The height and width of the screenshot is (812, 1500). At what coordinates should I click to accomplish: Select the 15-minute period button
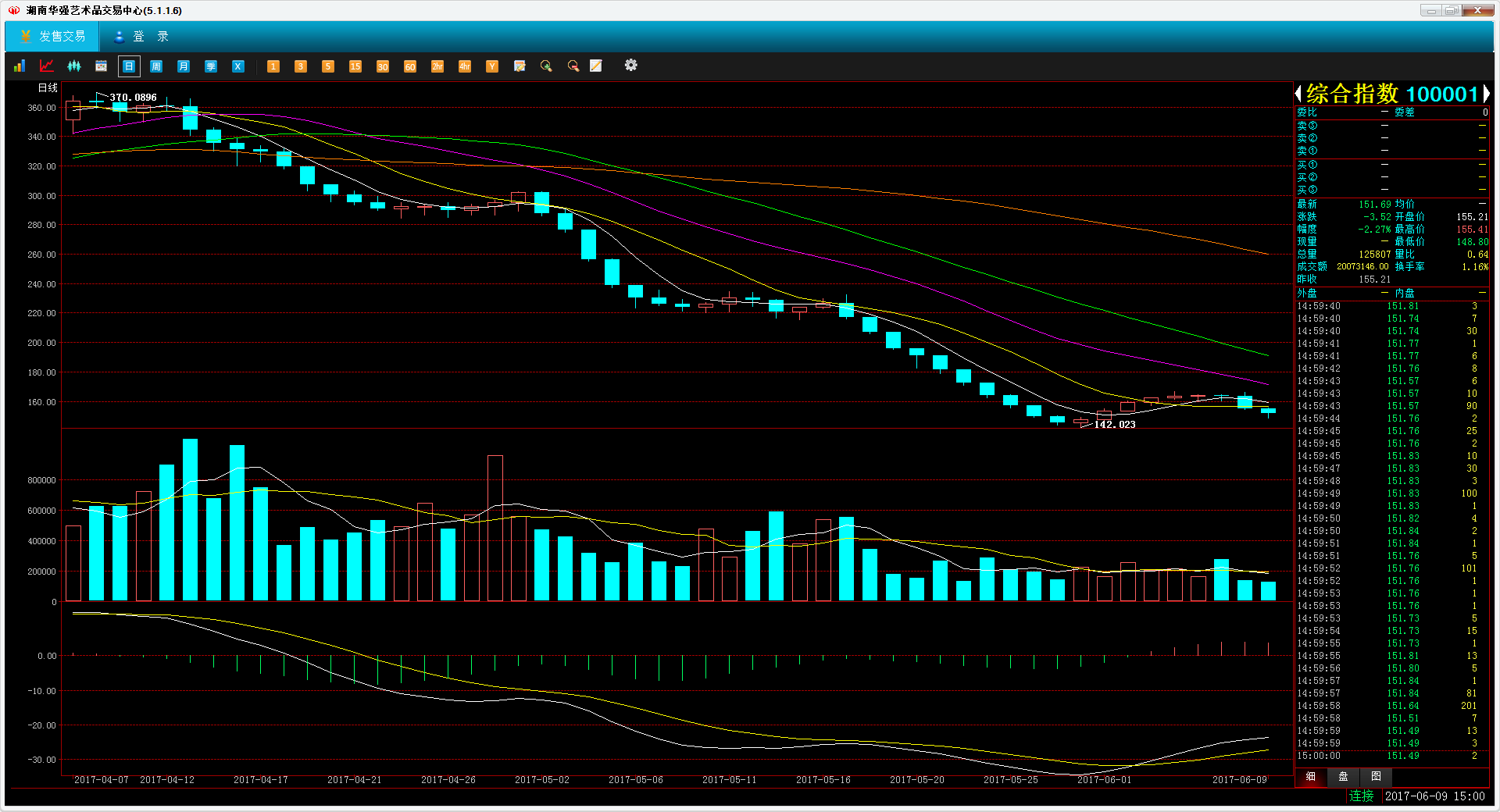coord(355,66)
